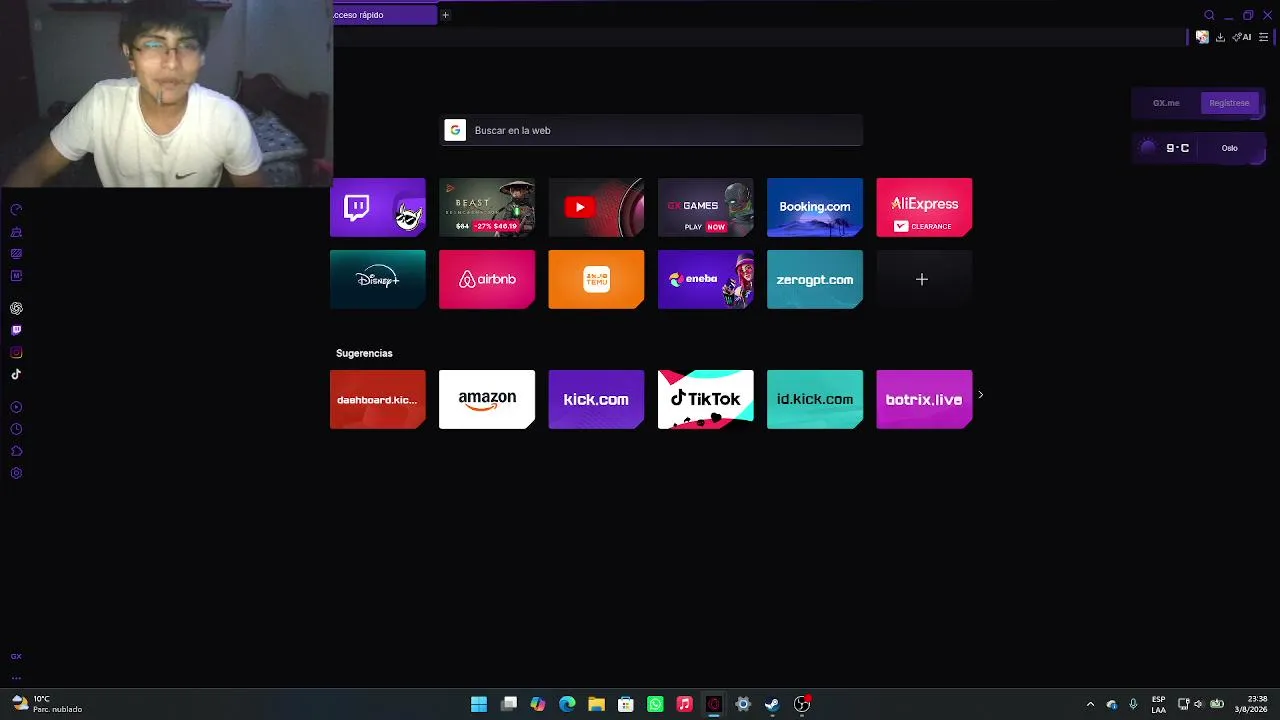The width and height of the screenshot is (1280, 720).
Task: Open ChatGPT from the sidebar
Action: point(16,308)
